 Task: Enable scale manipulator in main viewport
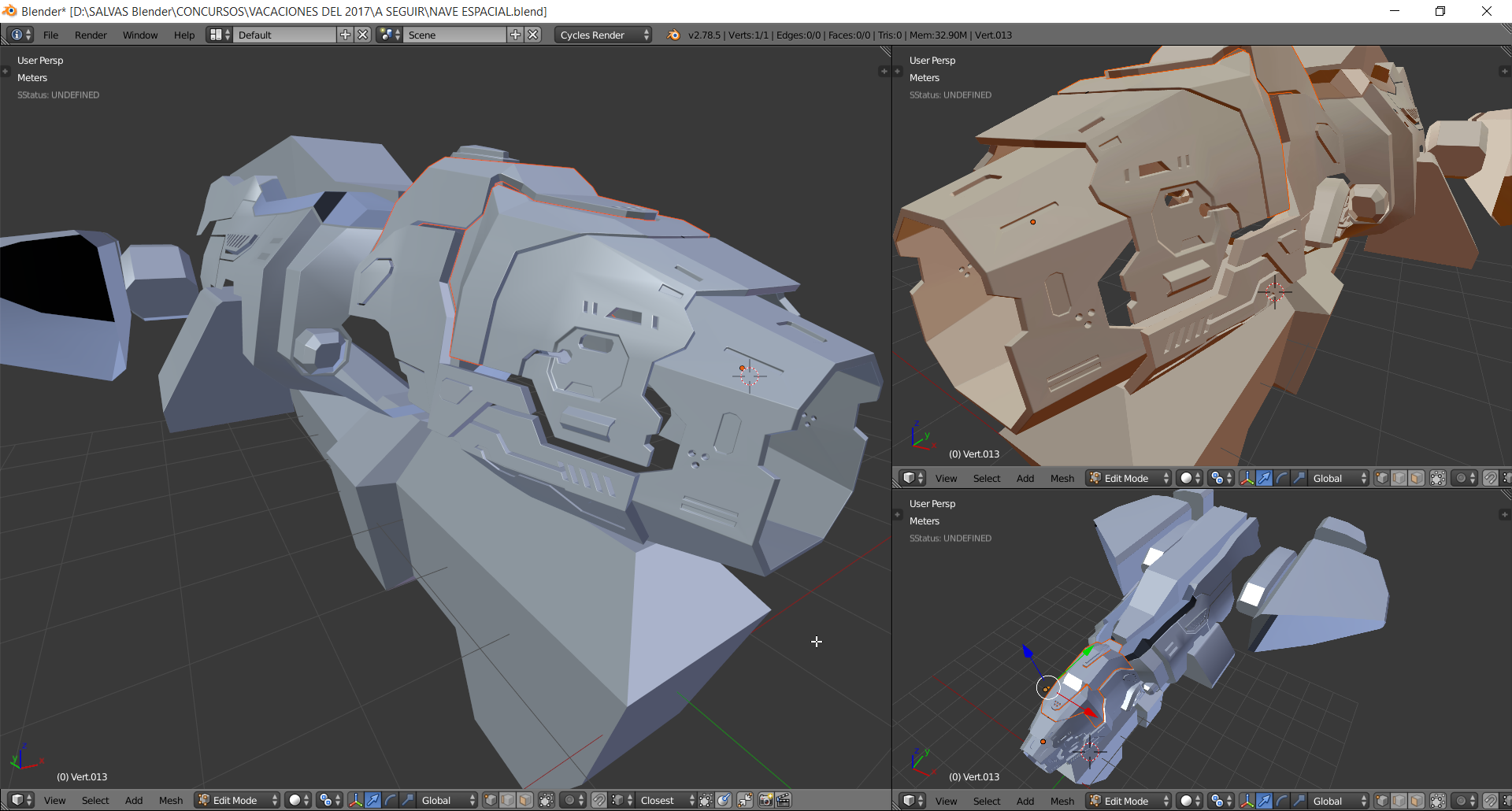407,800
